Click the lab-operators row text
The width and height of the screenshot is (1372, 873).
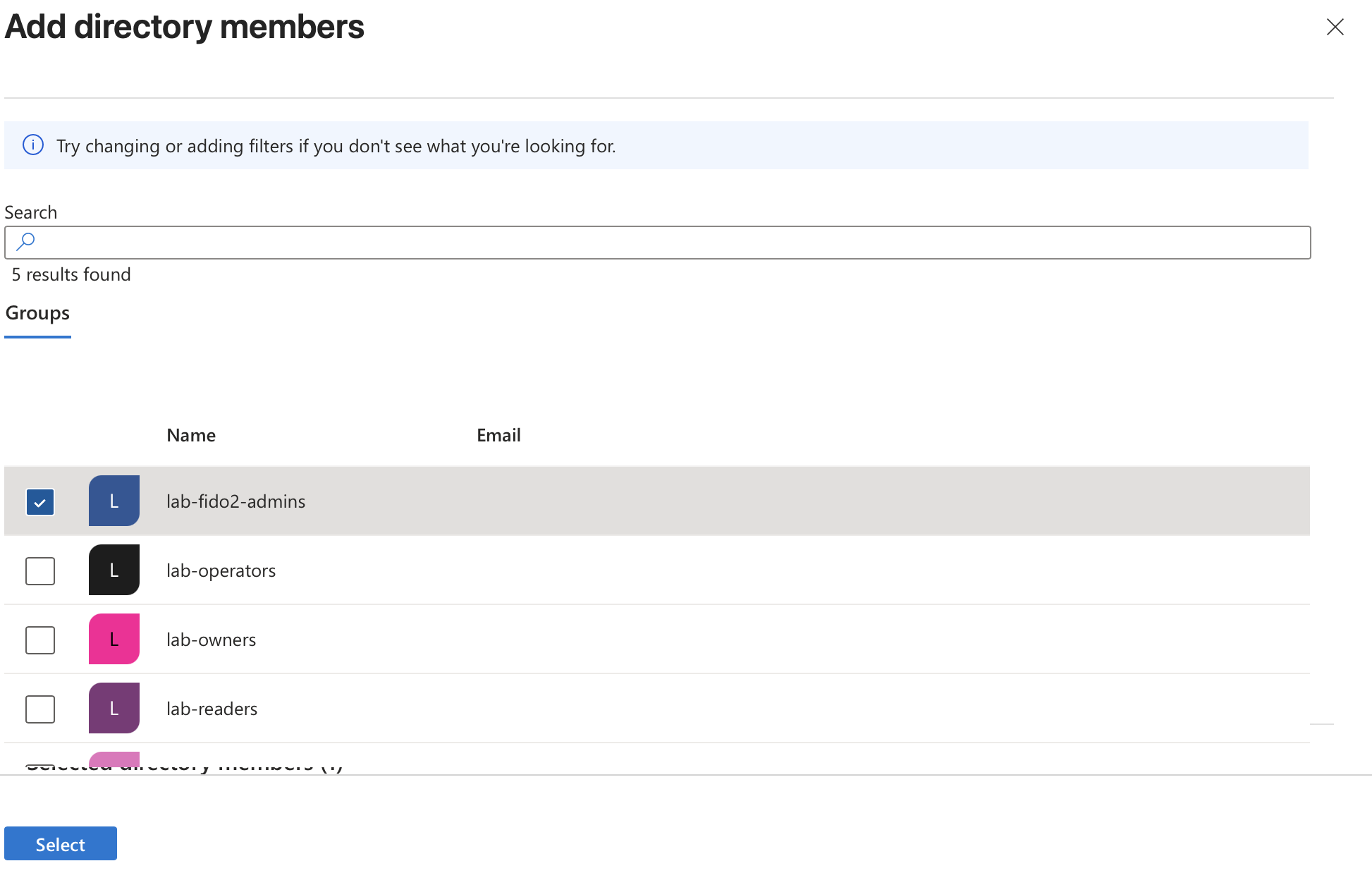point(221,570)
